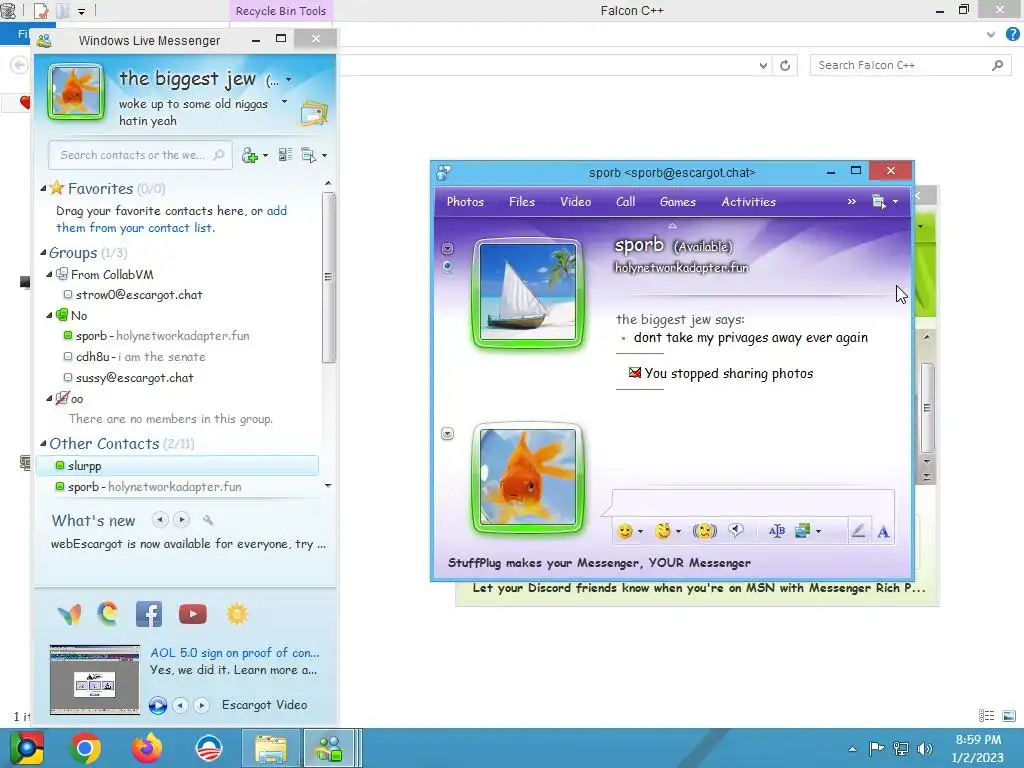Open the smiley emoticon picker in chat
The width and height of the screenshot is (1024, 768).
(625, 531)
